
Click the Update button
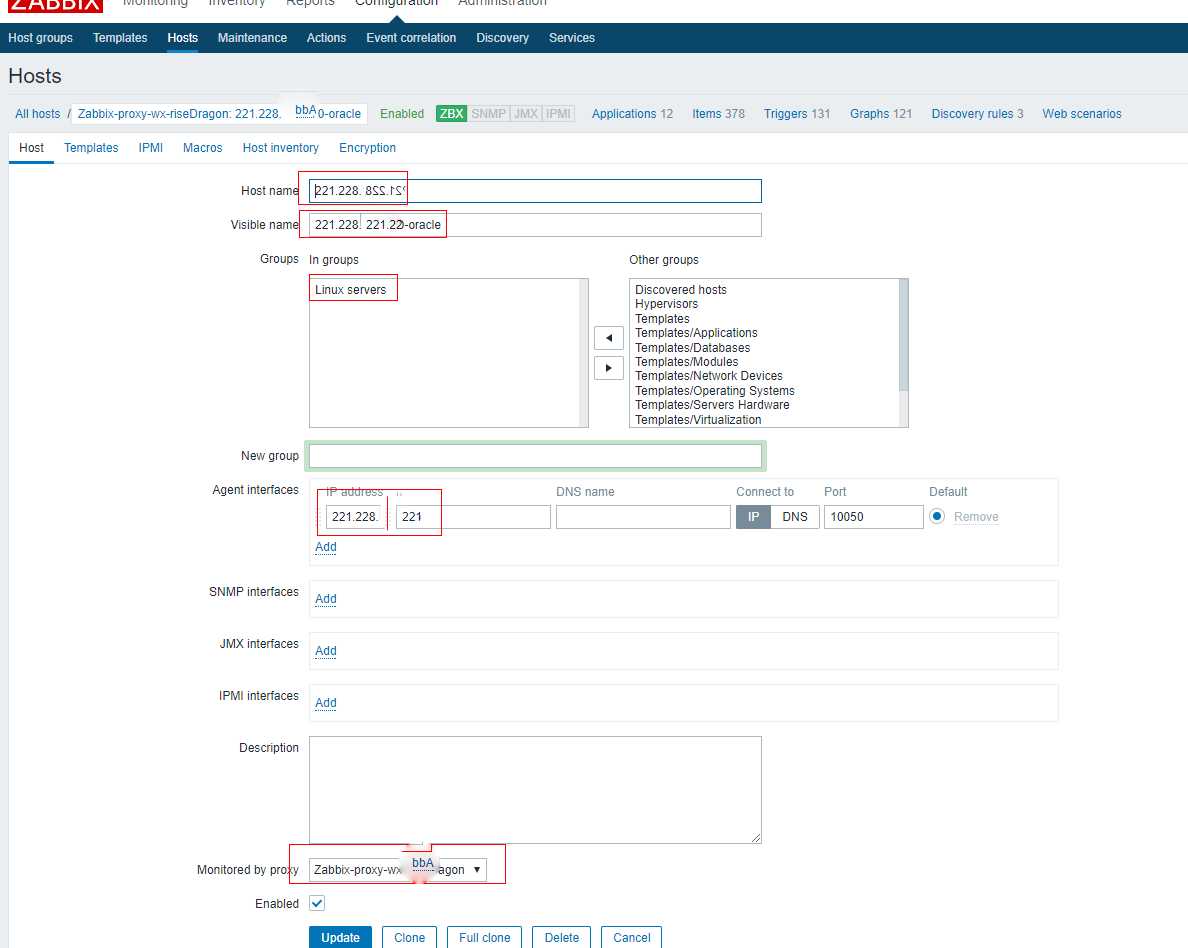[340, 937]
